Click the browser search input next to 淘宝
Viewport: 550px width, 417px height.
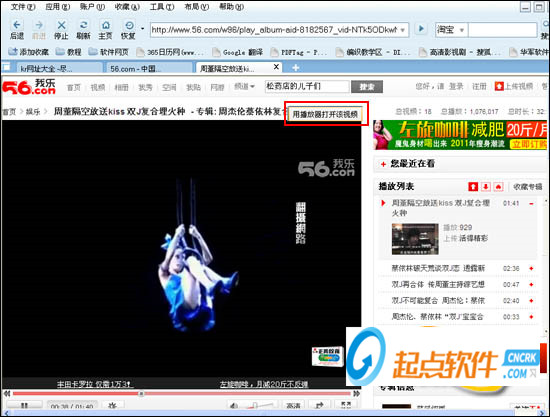502,30
